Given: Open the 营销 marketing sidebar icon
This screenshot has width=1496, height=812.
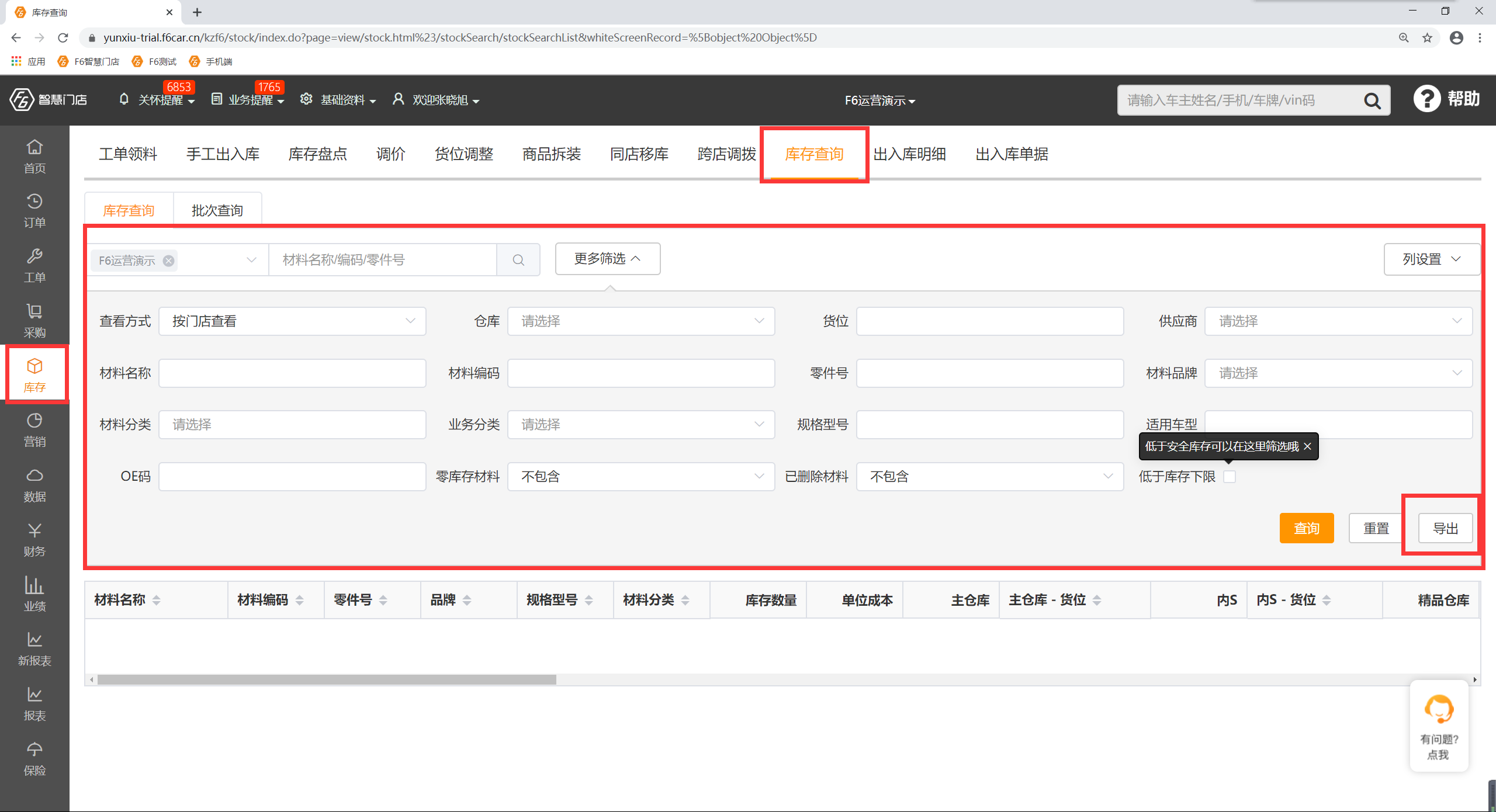Looking at the screenshot, I should 34,430.
